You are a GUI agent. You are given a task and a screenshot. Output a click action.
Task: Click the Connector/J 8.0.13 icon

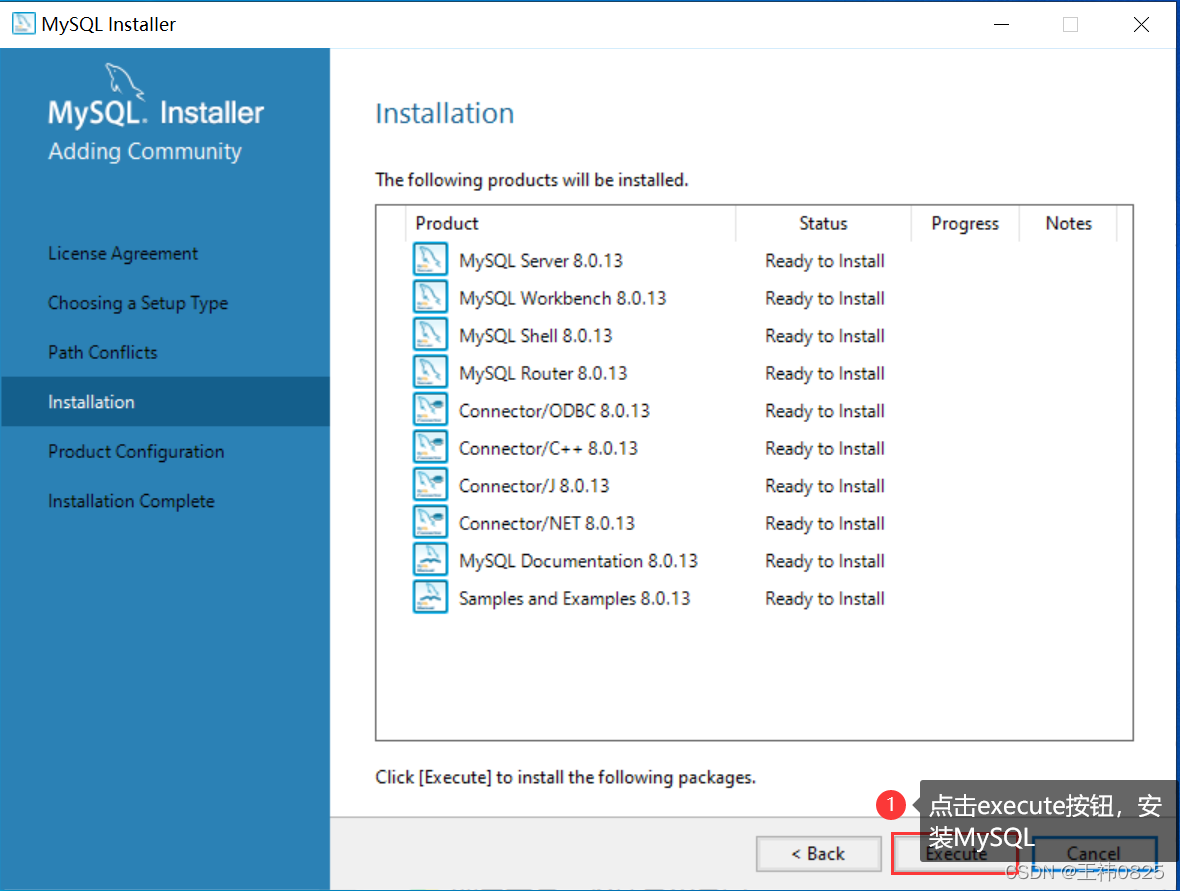430,485
